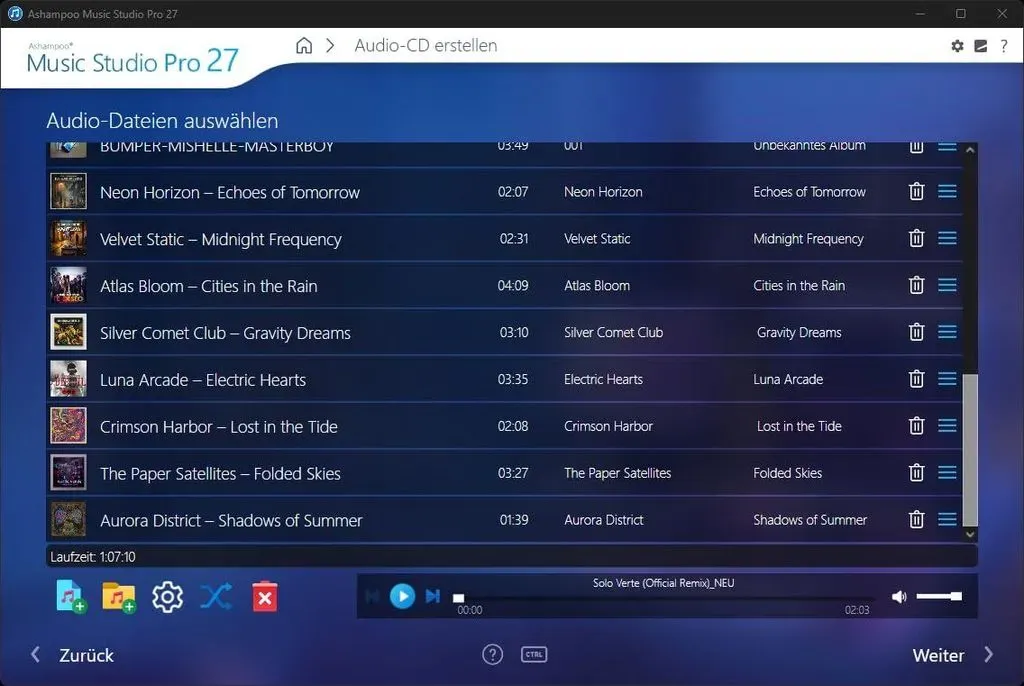Remove the Luna Arcade track
1024x686 pixels.
click(x=916, y=379)
